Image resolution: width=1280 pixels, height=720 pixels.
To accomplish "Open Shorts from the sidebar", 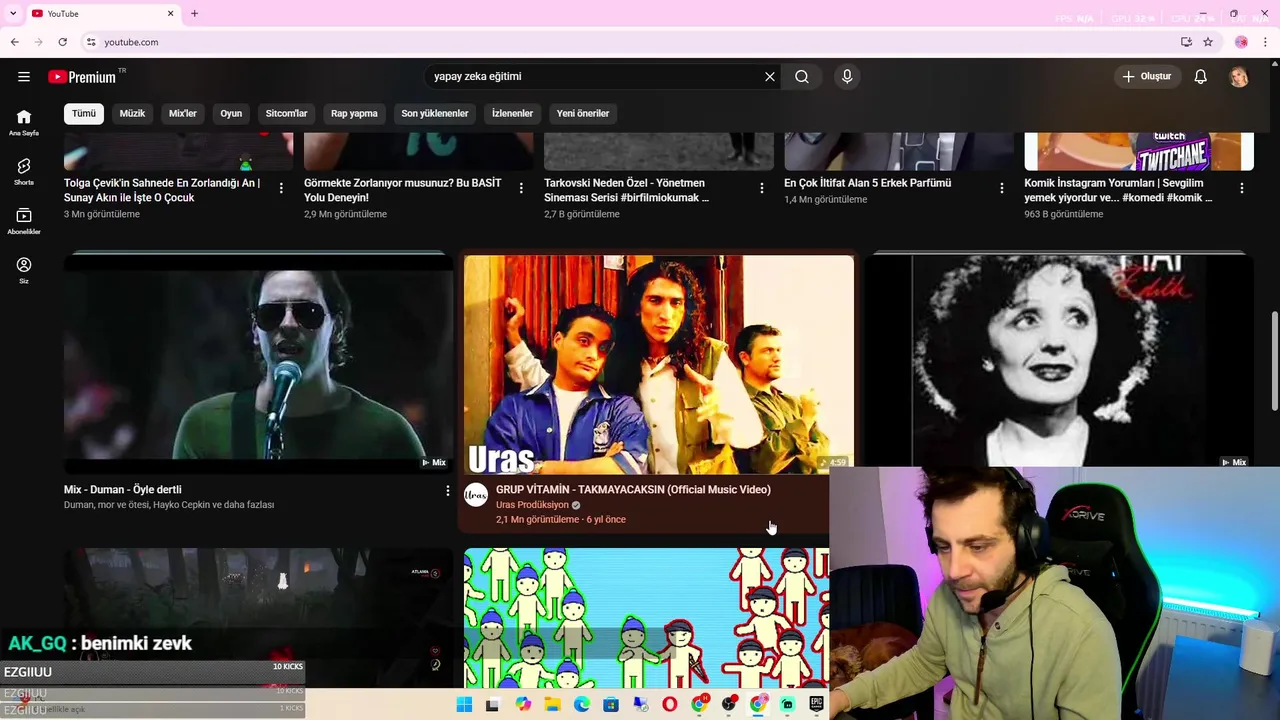I will (x=24, y=172).
